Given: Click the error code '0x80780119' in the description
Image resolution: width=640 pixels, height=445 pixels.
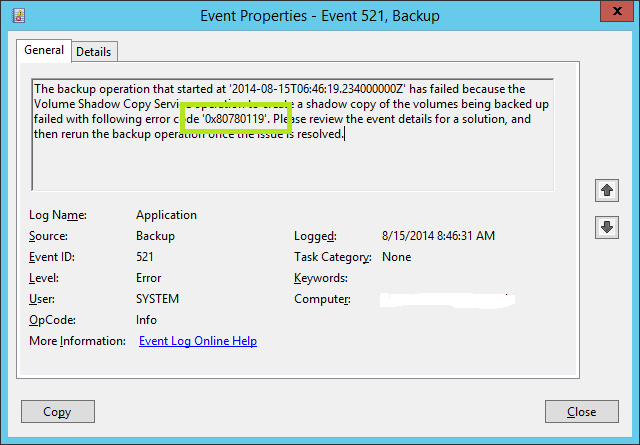Looking at the screenshot, I should click(237, 119).
